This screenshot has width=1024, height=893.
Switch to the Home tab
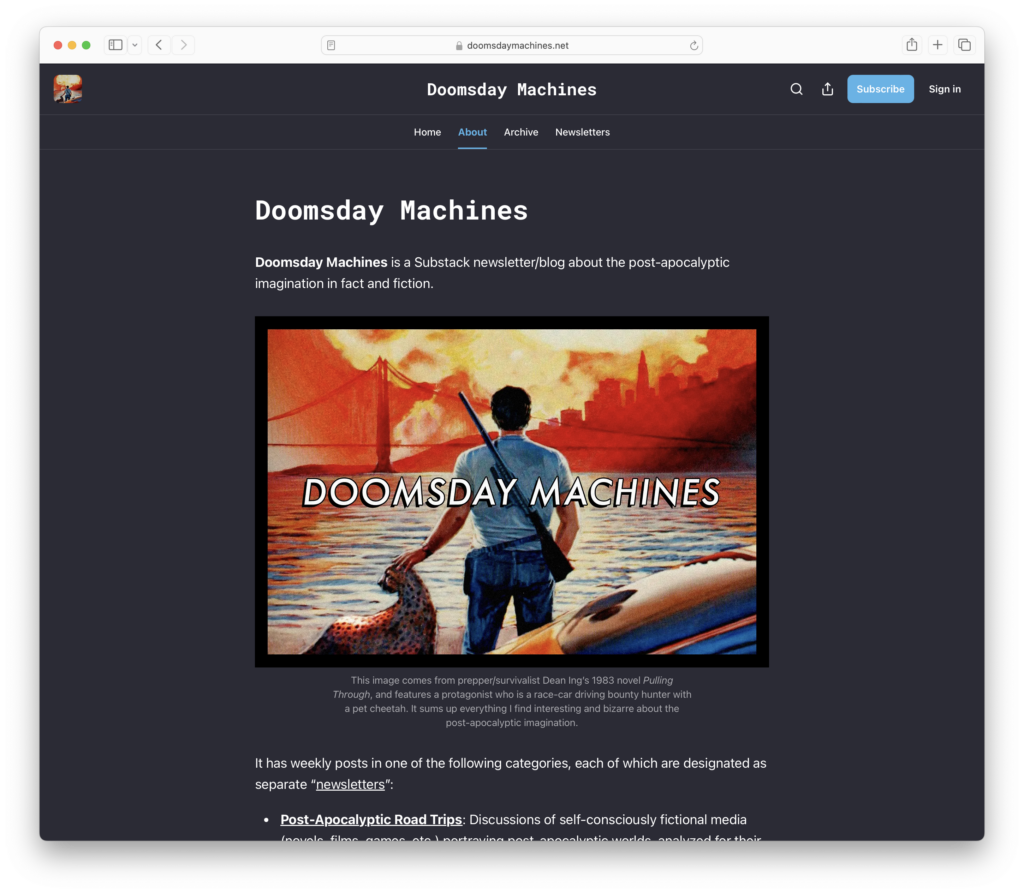click(427, 132)
